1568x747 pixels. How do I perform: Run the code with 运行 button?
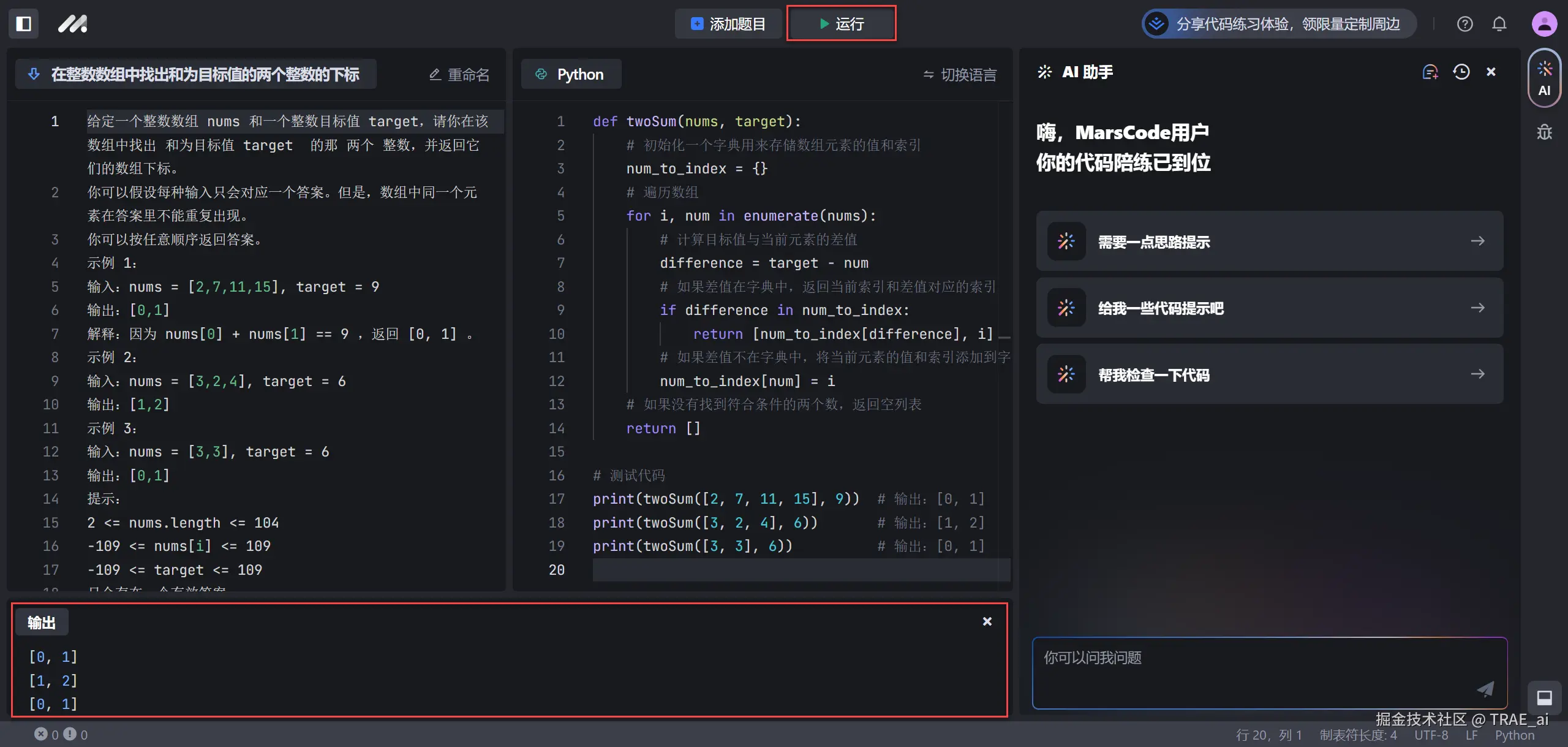pos(841,24)
